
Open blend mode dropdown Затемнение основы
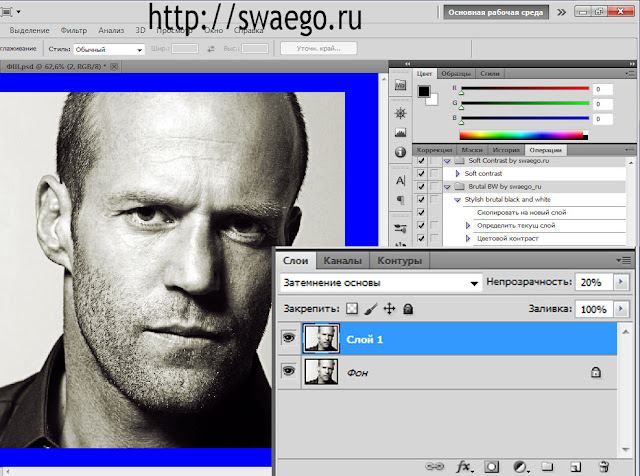pyautogui.click(x=381, y=282)
